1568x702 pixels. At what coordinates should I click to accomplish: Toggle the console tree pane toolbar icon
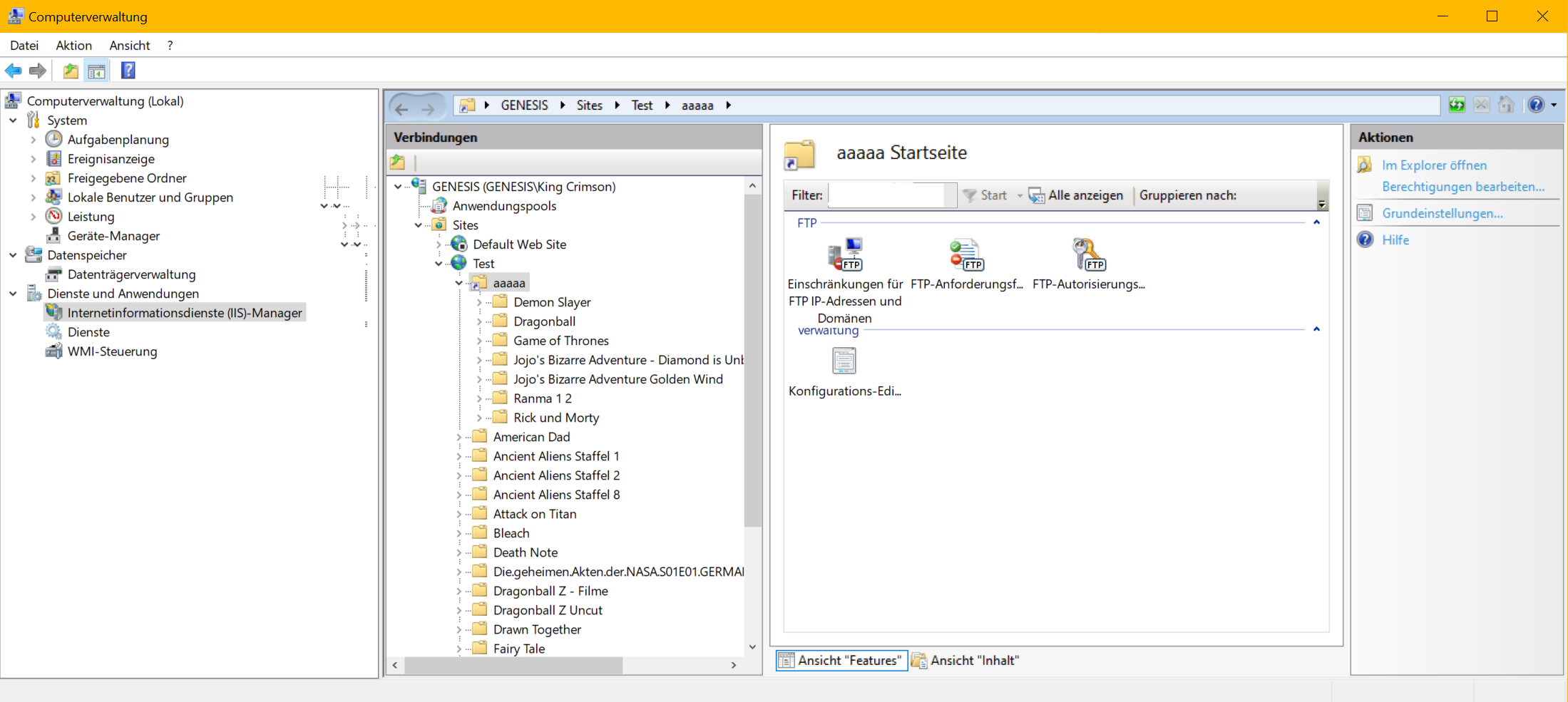96,71
